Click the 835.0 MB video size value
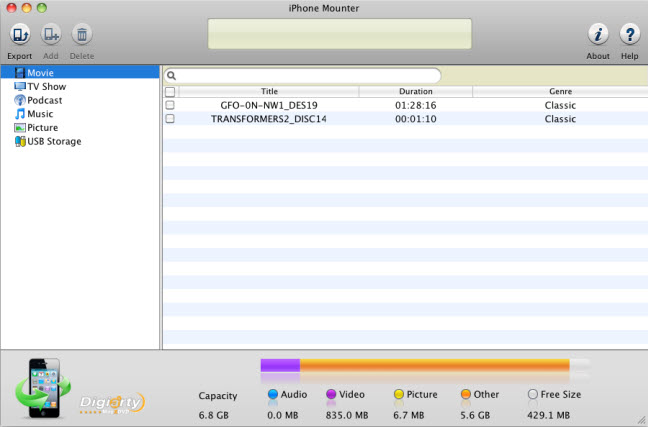 coord(347,415)
